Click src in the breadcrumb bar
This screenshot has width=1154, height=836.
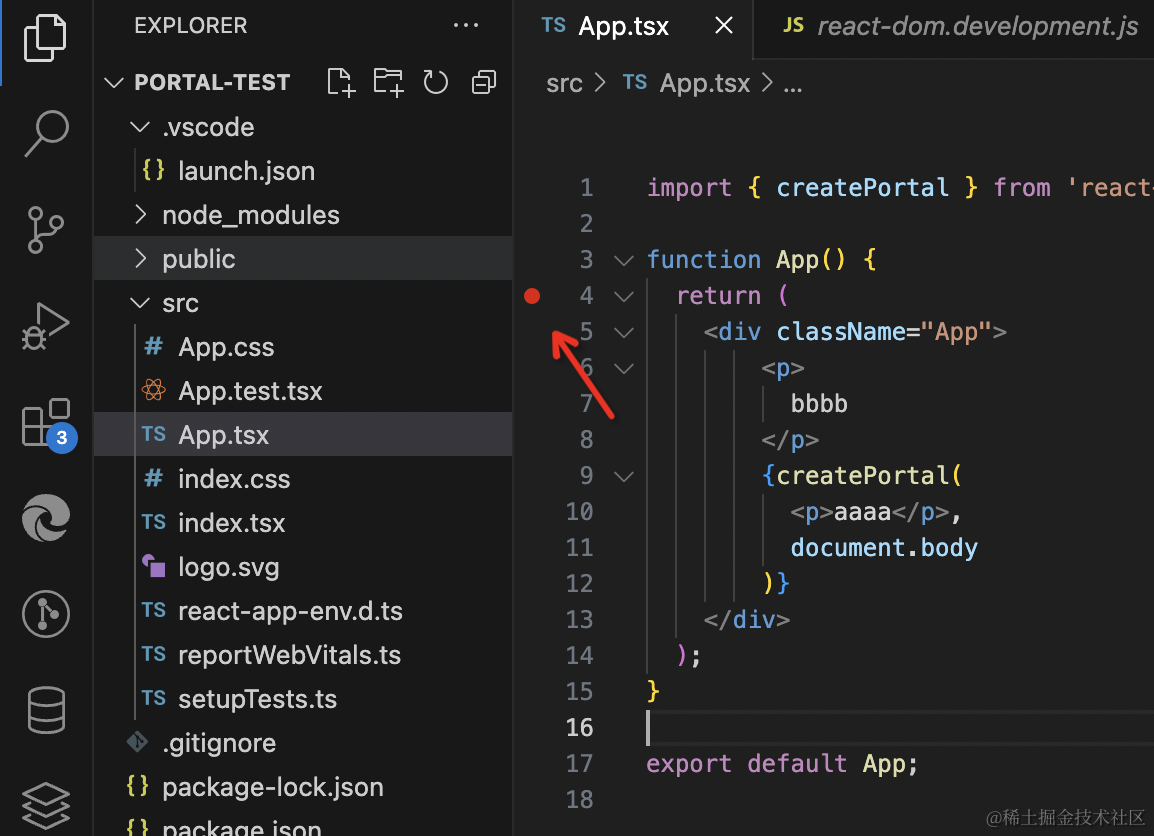pyautogui.click(x=564, y=83)
